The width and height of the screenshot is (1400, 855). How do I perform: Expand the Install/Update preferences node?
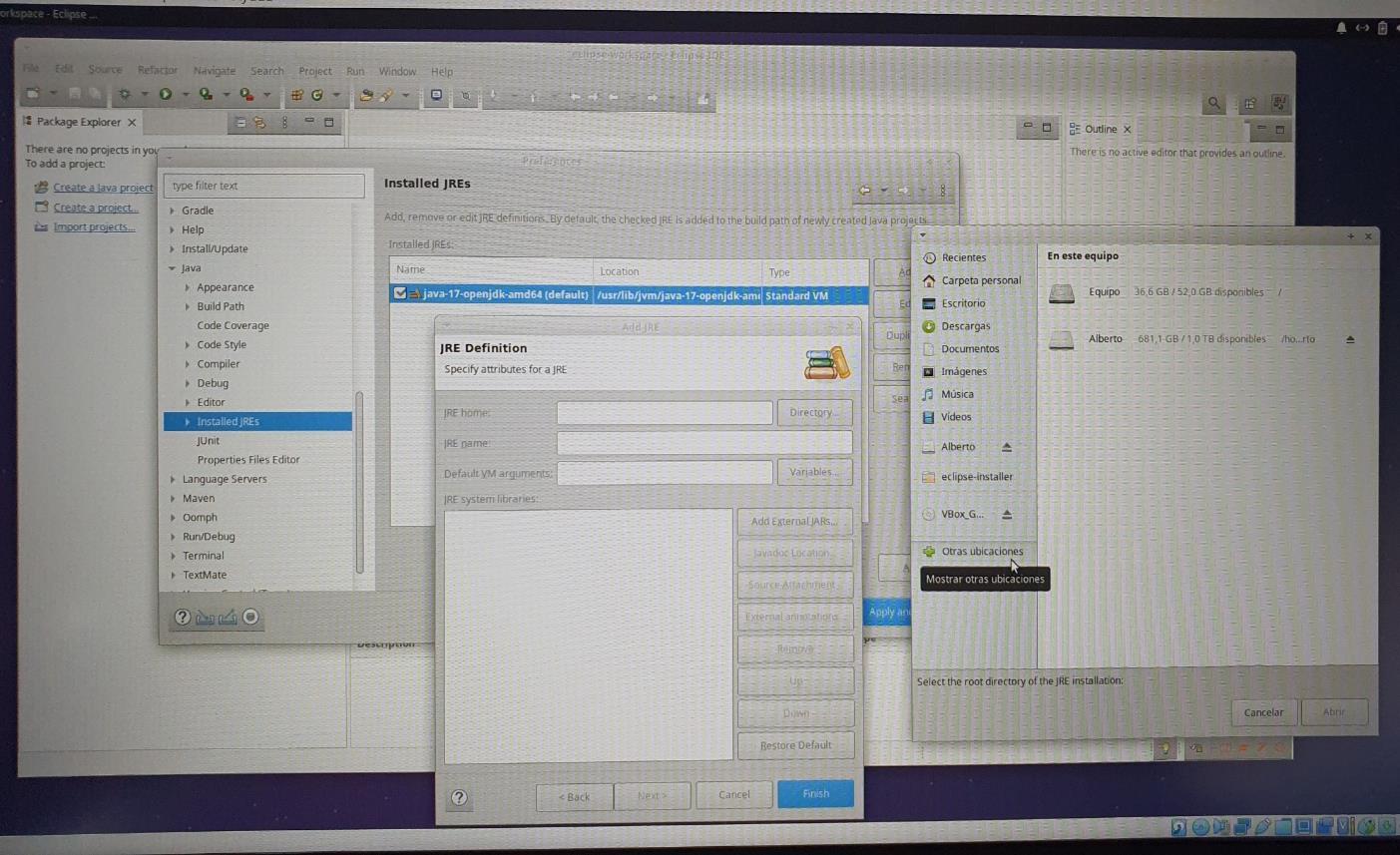(x=172, y=249)
